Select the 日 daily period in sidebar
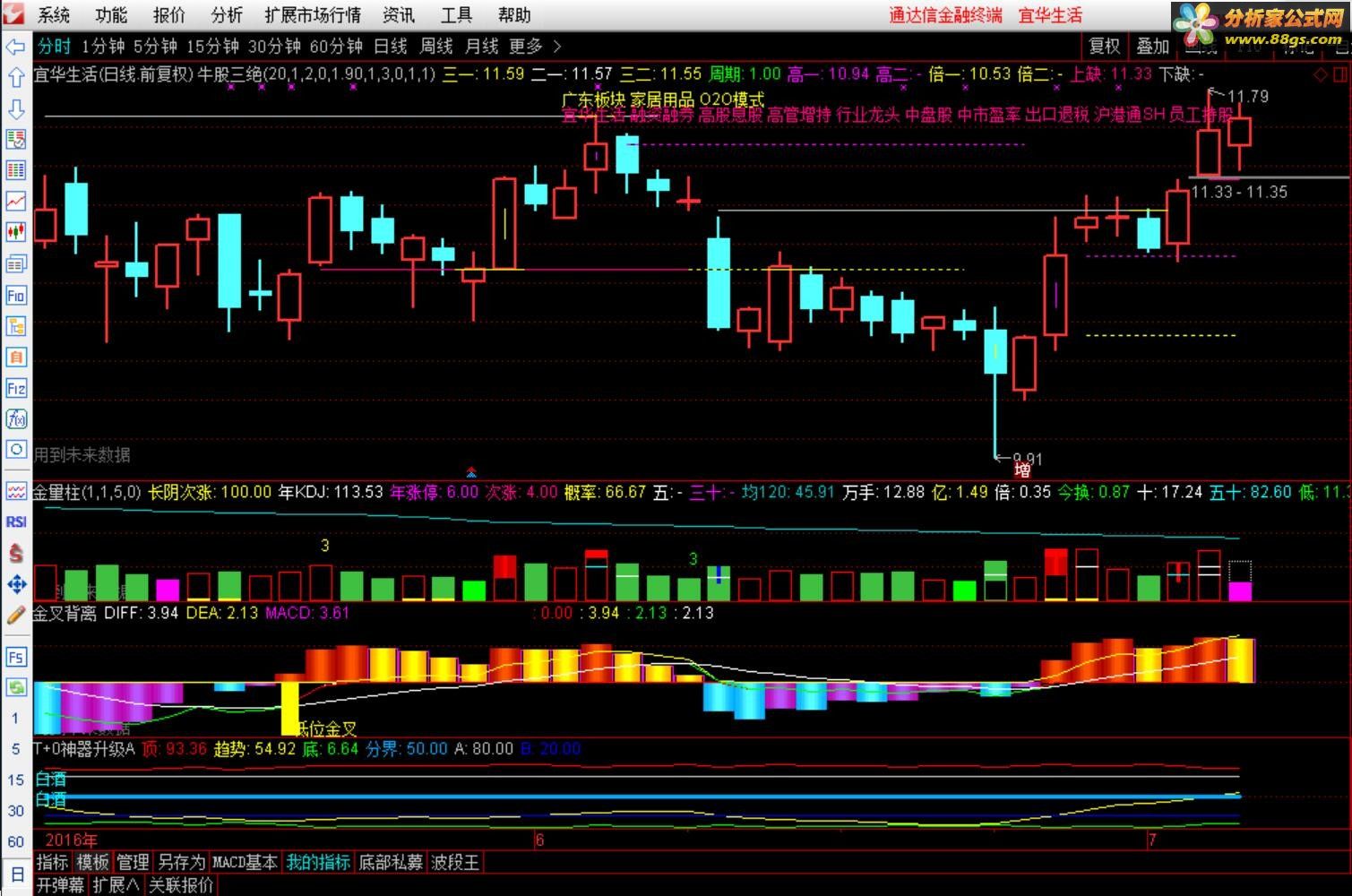Image resolution: width=1352 pixels, height=896 pixels. pos(16,874)
